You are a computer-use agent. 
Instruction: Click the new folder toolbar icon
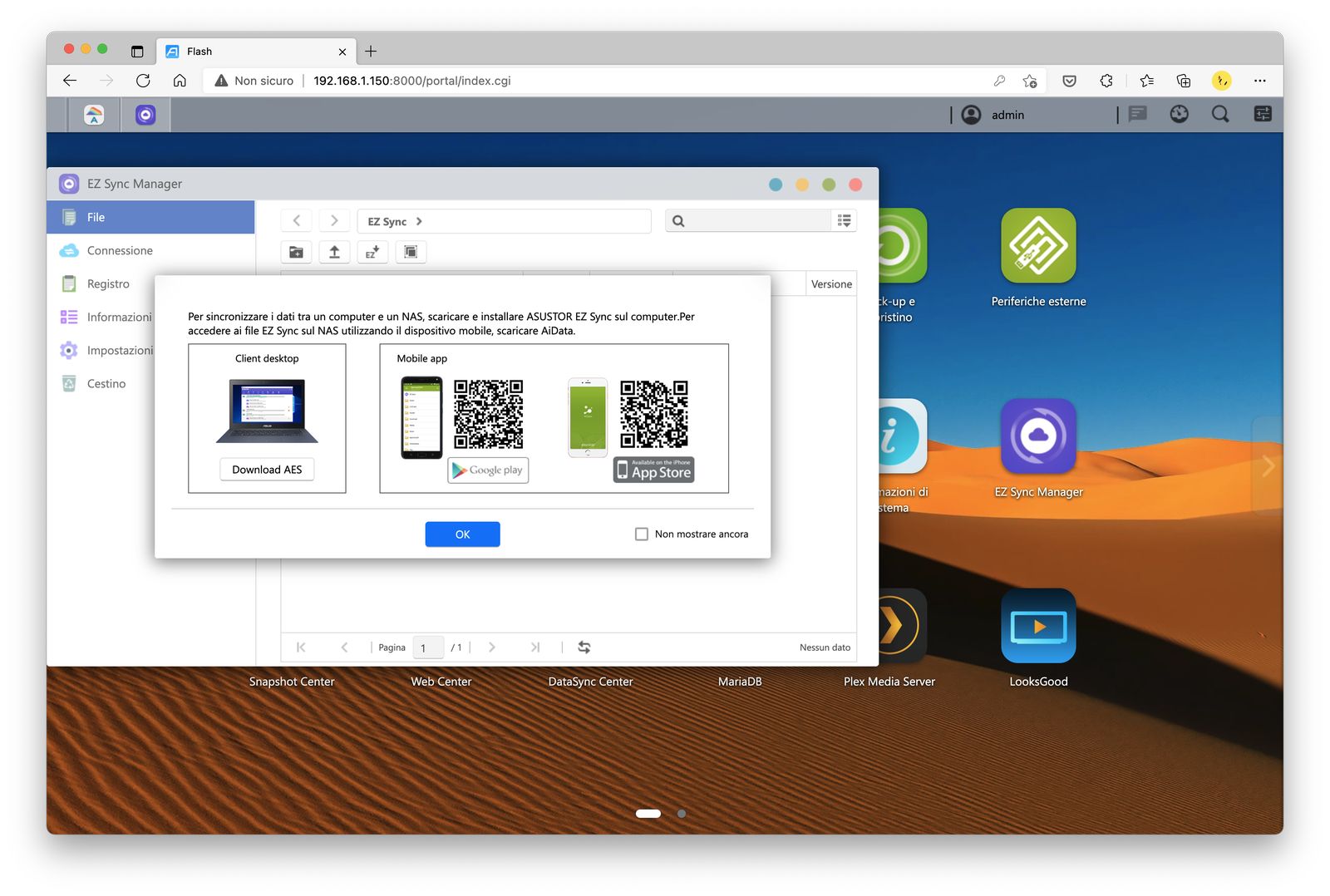(296, 252)
